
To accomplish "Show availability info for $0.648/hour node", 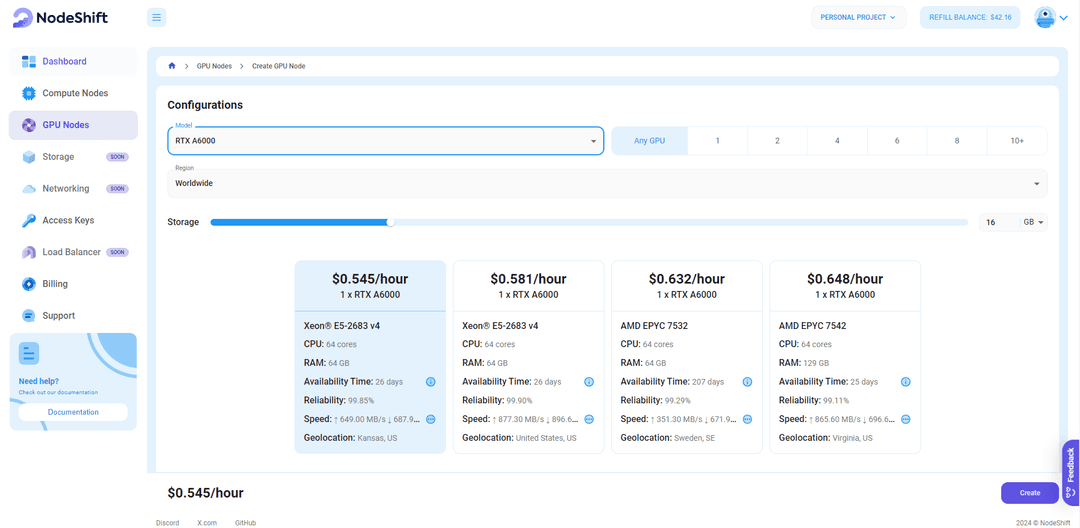I will [906, 381].
